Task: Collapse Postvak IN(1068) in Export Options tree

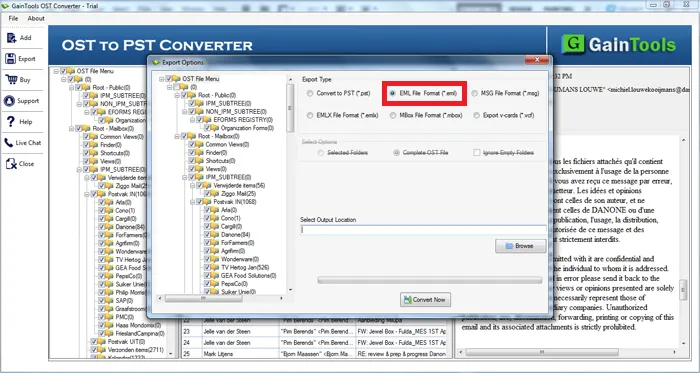Action: 193,202
